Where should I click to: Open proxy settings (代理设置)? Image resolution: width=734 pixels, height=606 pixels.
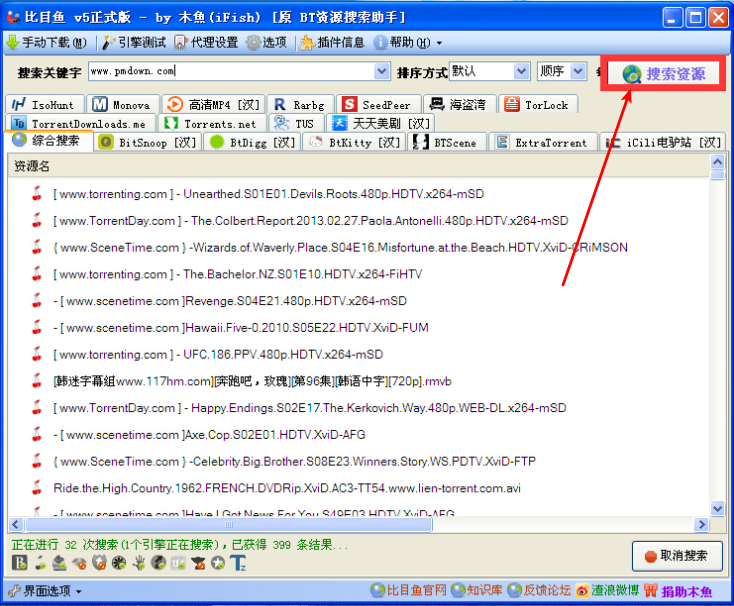[x=206, y=43]
